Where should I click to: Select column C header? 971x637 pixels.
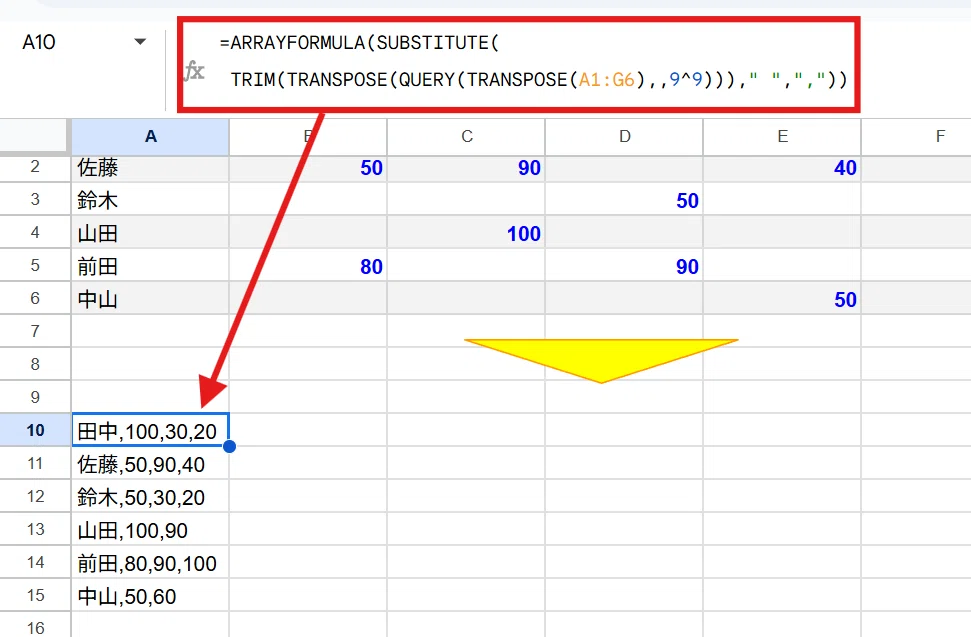466,137
